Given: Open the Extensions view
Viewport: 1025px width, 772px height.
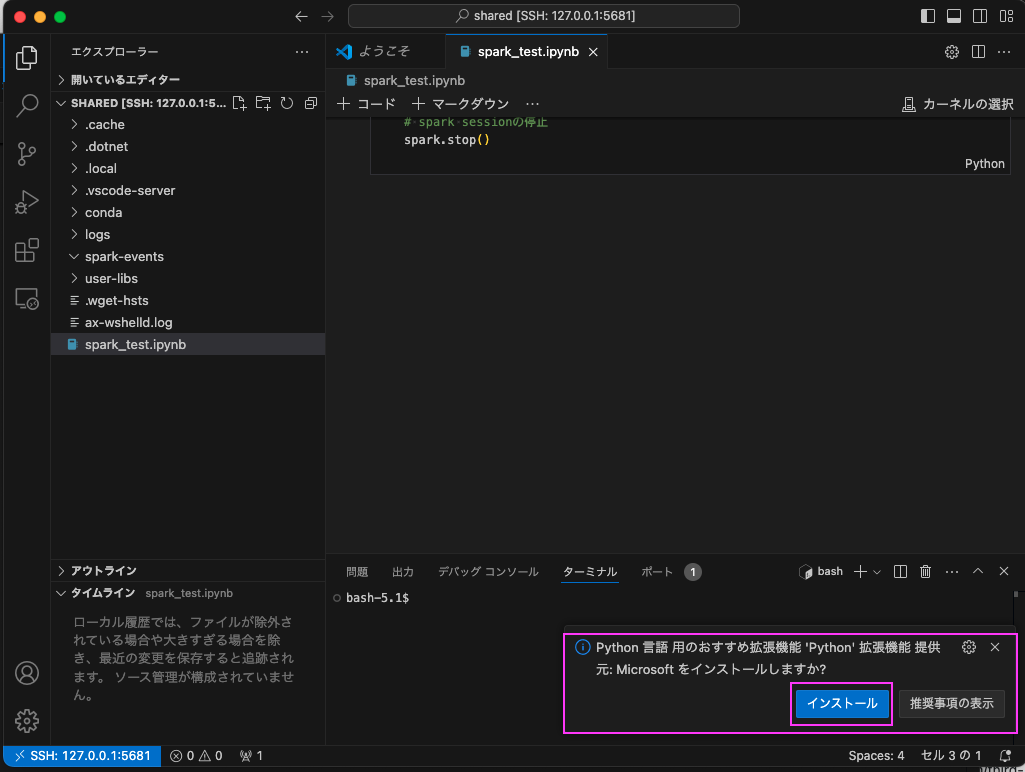Looking at the screenshot, I should [26, 250].
